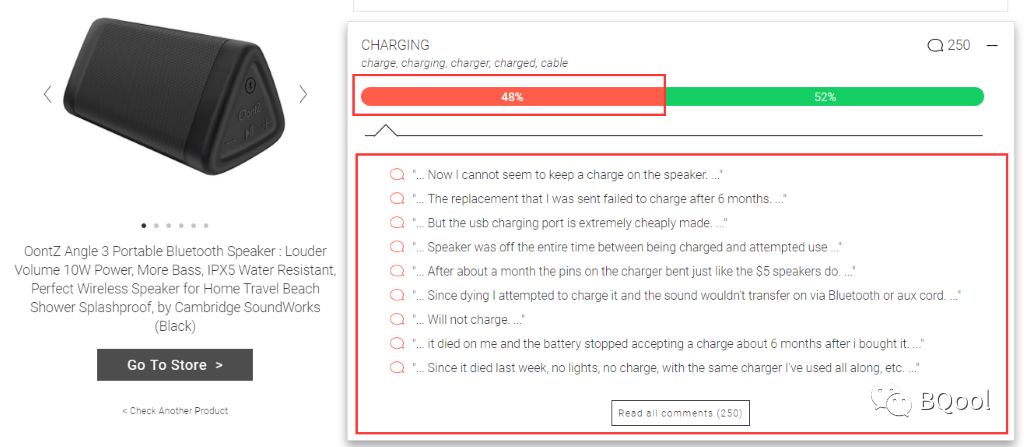Click the OontZ speaker product image

click(x=175, y=96)
